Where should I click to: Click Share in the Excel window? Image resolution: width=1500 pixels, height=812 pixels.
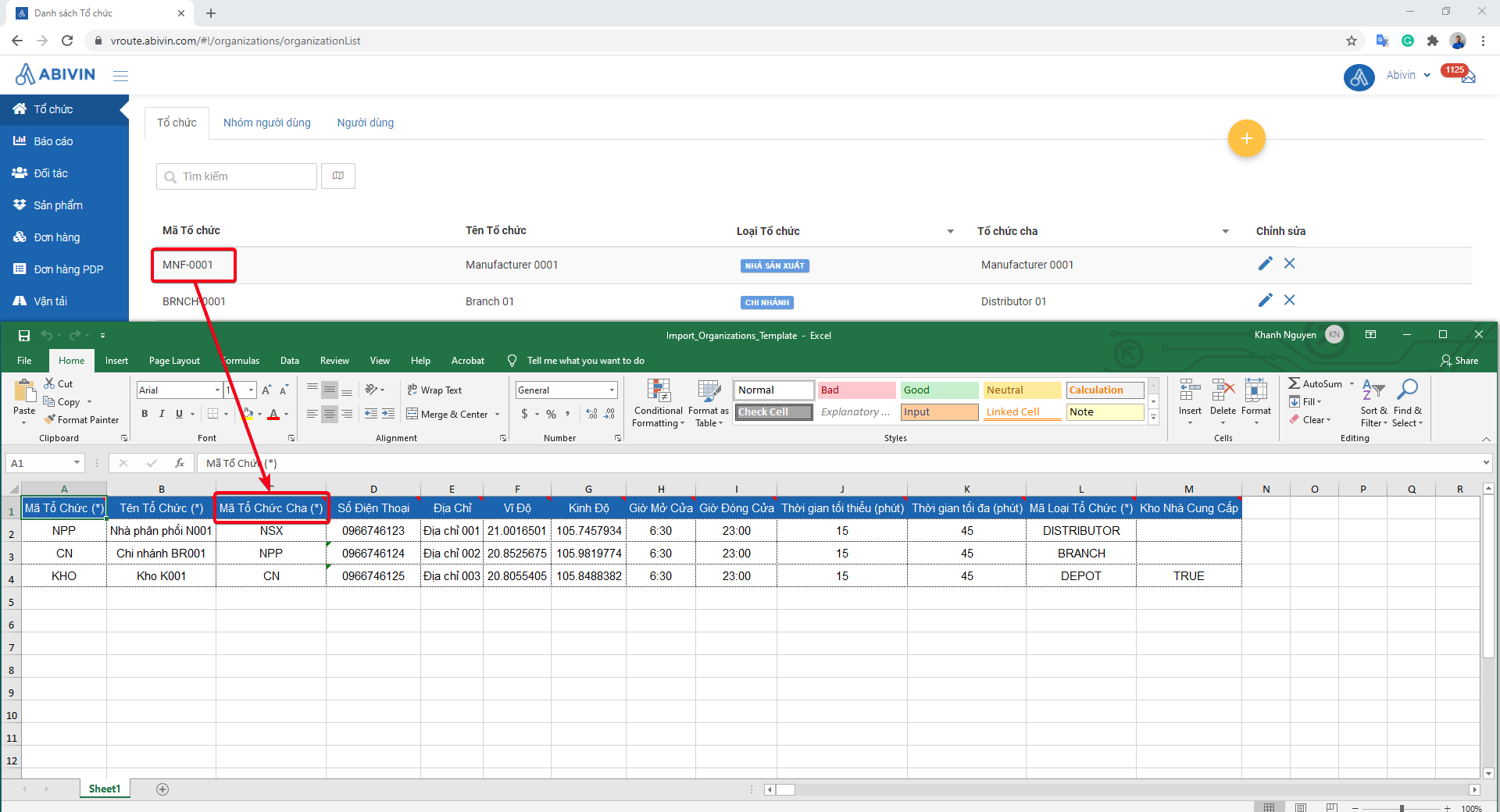(x=1459, y=361)
